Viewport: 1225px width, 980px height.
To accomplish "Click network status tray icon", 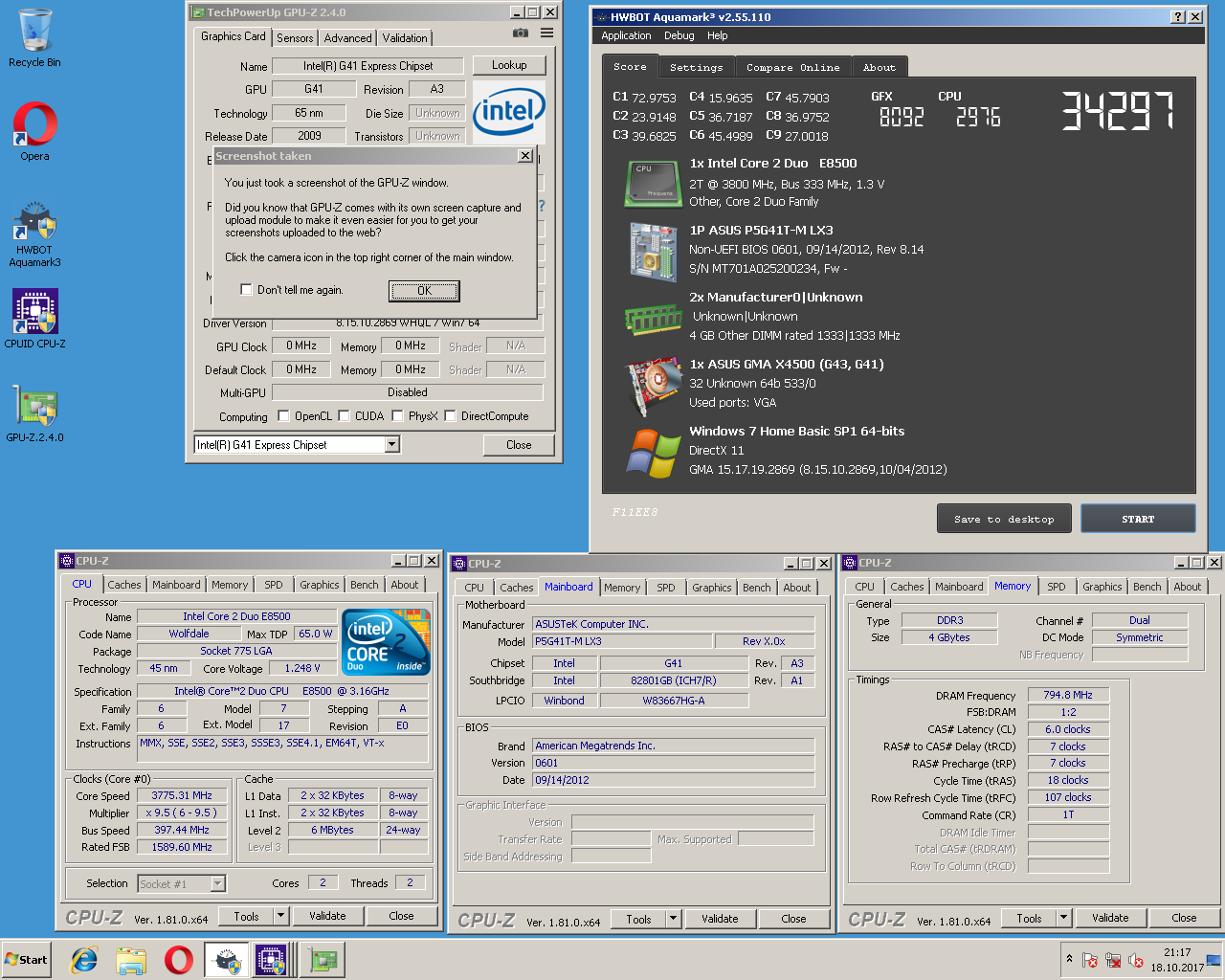I will click(x=1113, y=960).
